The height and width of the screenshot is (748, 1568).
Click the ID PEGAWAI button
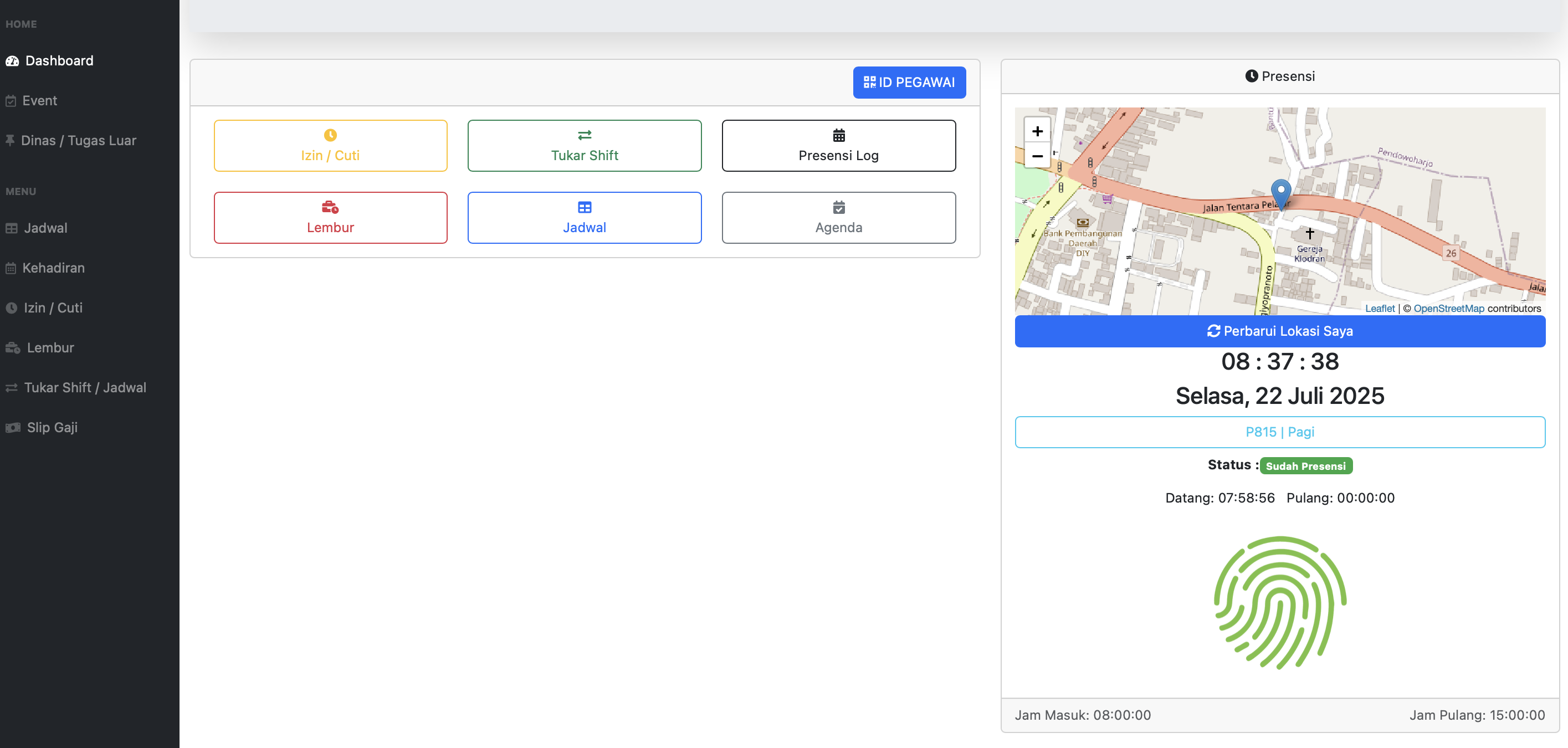(909, 82)
